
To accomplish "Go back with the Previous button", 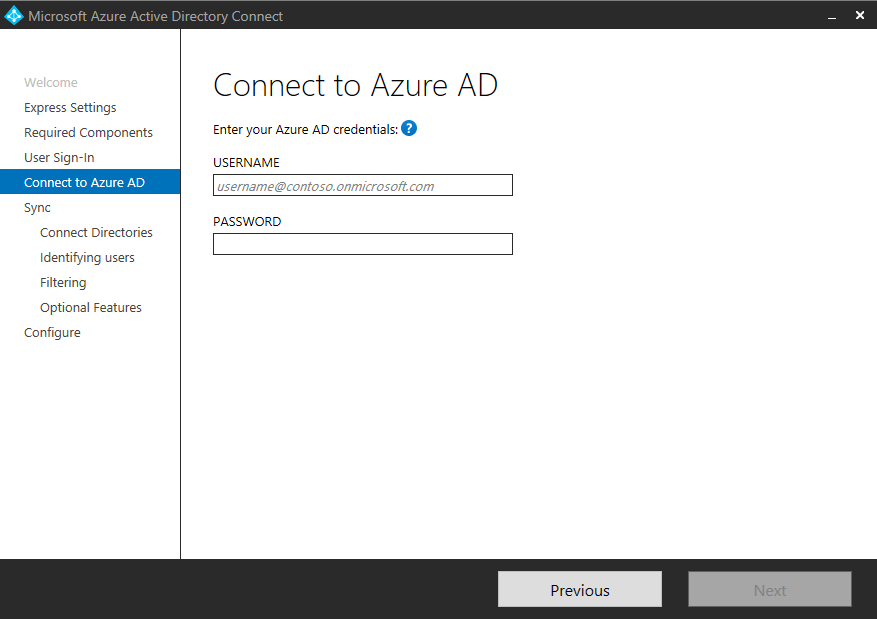I will 579,590.
